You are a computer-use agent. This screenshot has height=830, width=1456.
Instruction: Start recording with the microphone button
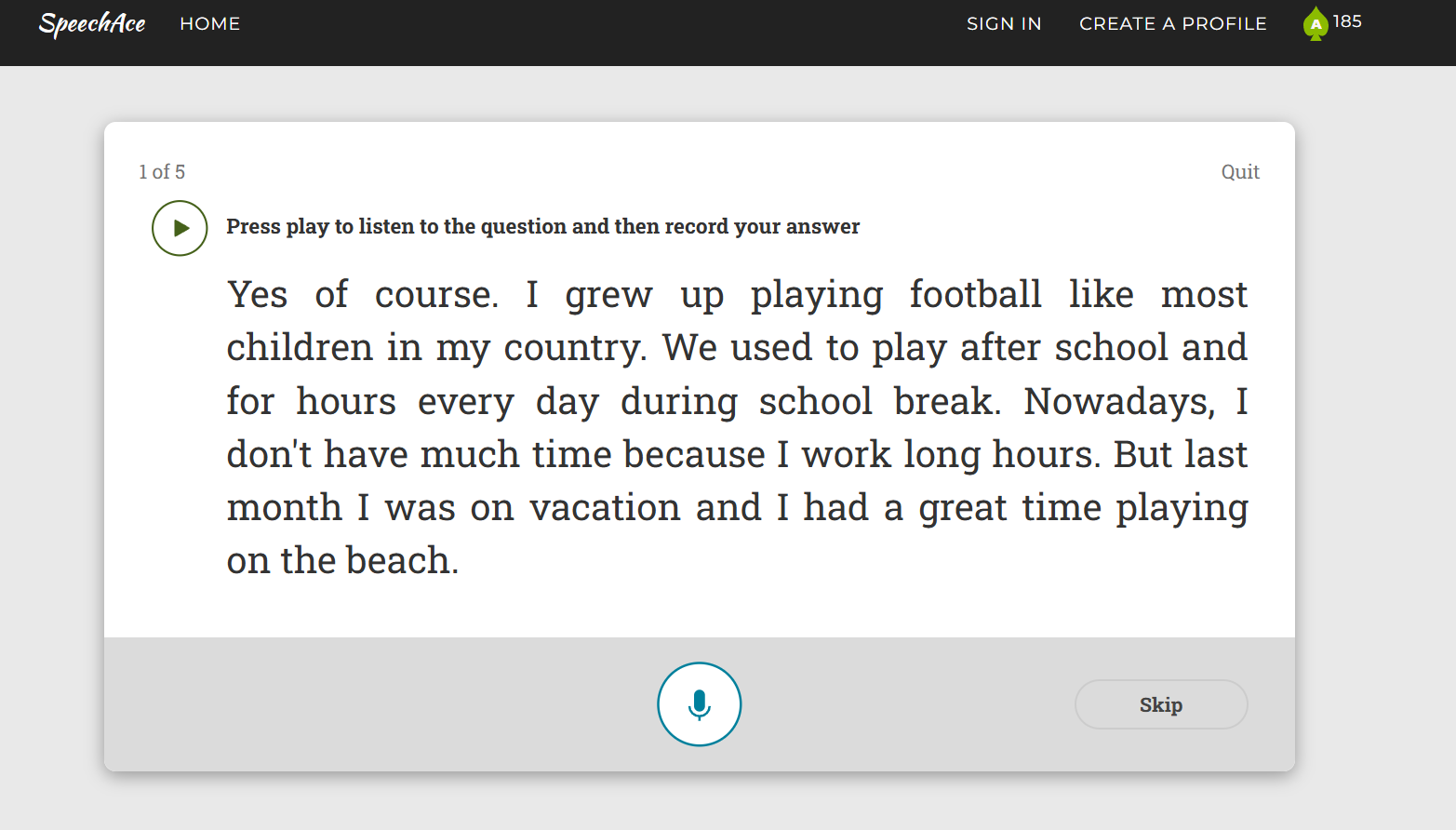(x=699, y=704)
